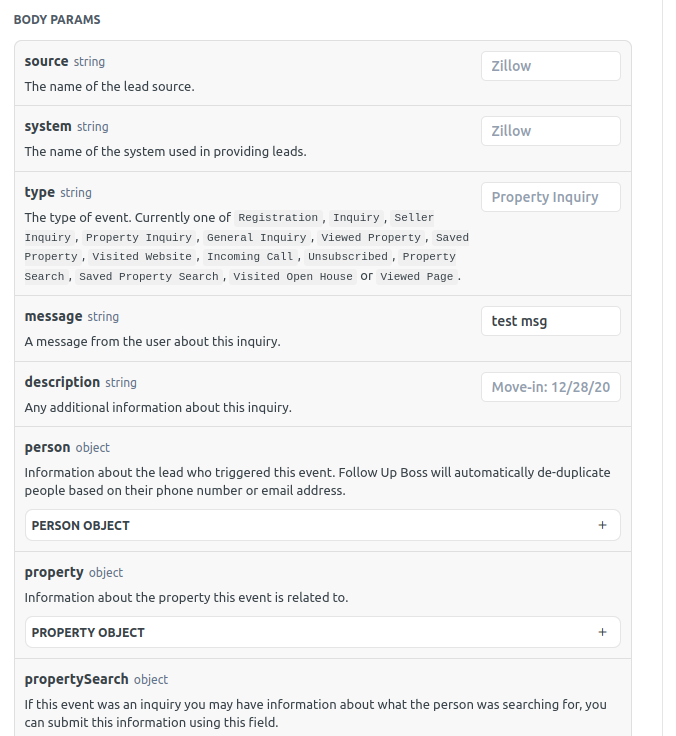
Task: Focus the system parameter input field
Action: 550,131
